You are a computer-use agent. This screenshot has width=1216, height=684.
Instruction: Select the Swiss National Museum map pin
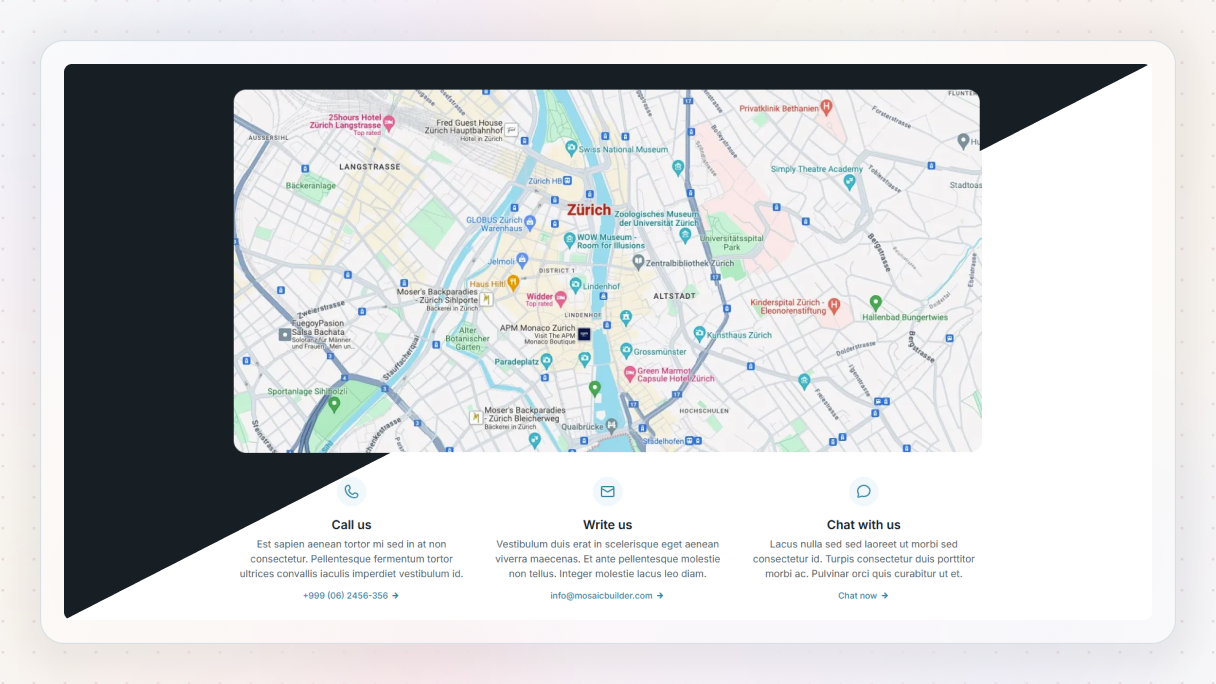tap(571, 148)
